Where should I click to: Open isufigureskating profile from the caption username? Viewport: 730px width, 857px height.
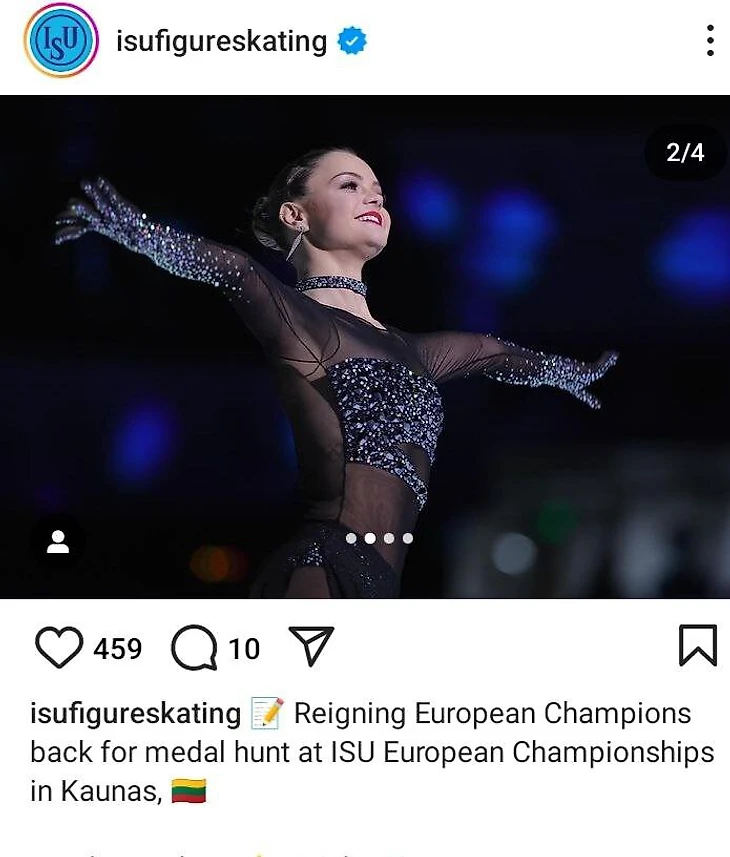136,714
